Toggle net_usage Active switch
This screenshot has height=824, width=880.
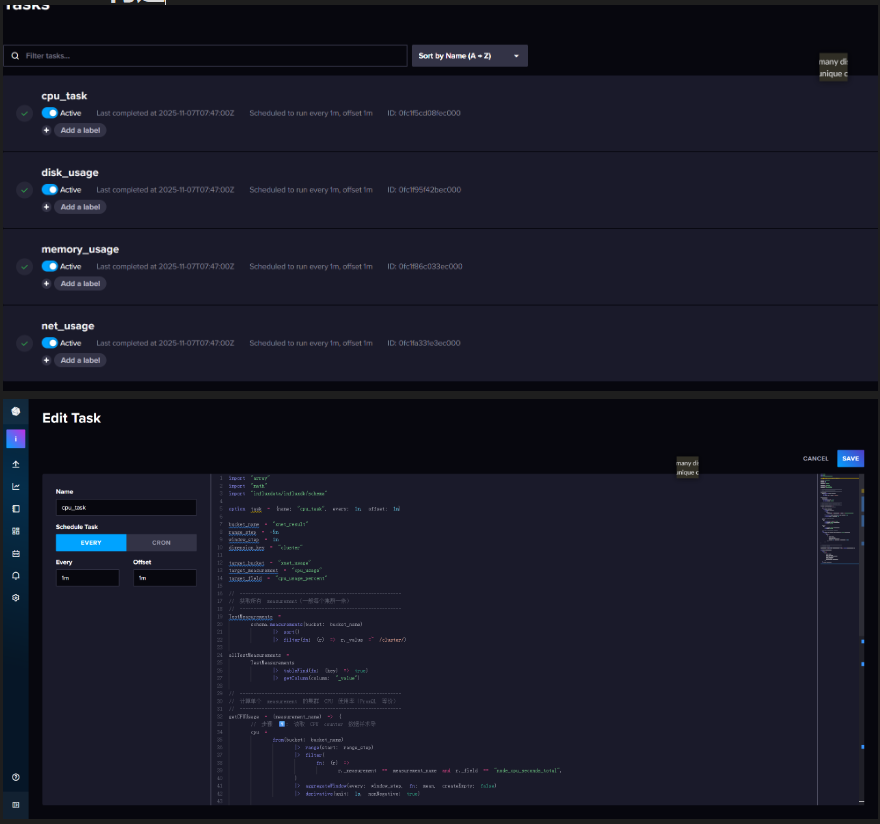(49, 343)
